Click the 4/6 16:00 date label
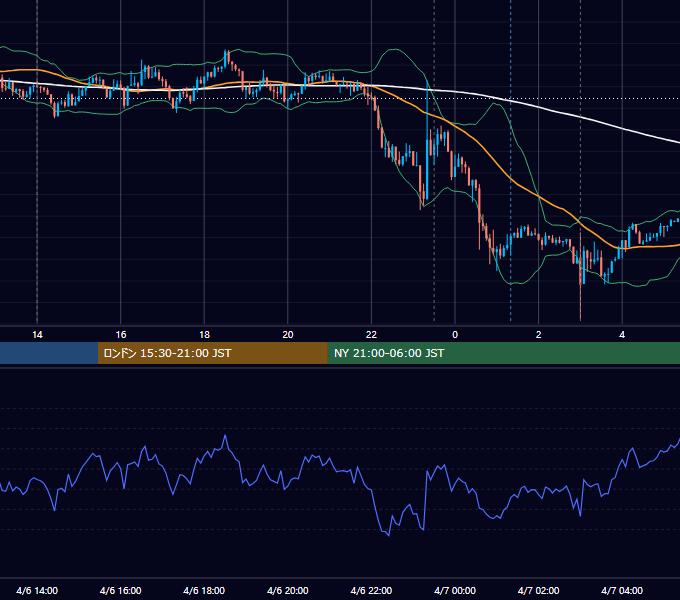This screenshot has height=600, width=680. (x=121, y=590)
